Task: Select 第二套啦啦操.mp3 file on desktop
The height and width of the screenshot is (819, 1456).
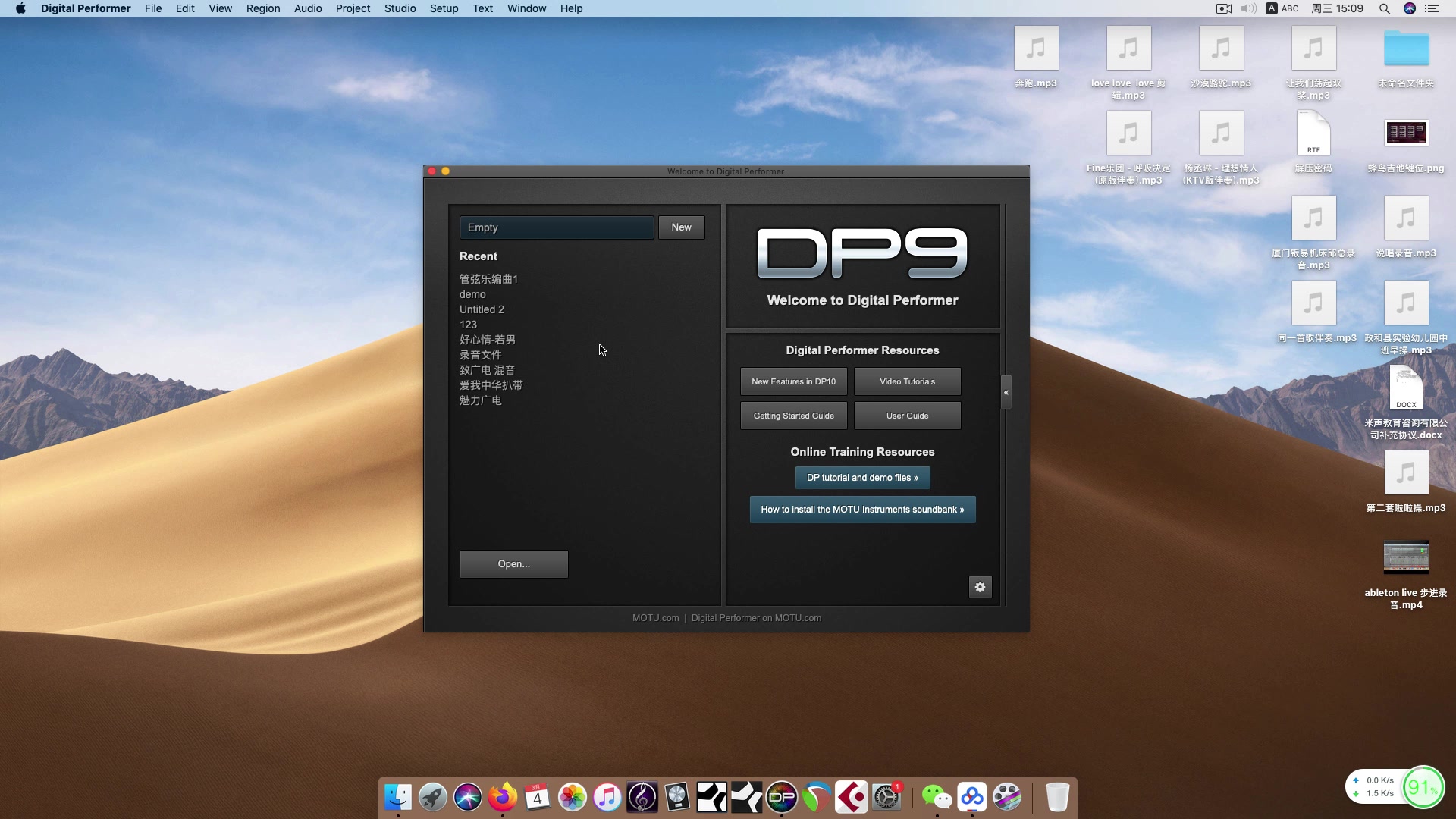Action: 1406,473
